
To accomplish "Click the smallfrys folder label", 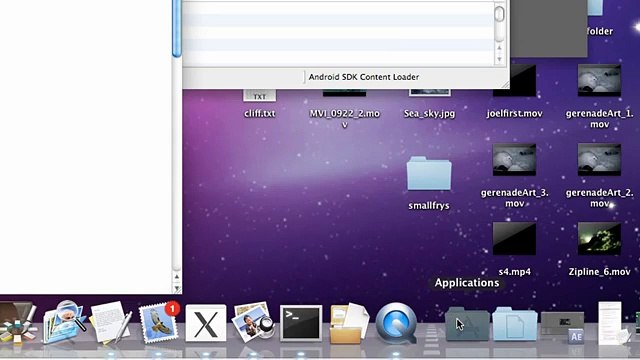I will click(x=429, y=206).
